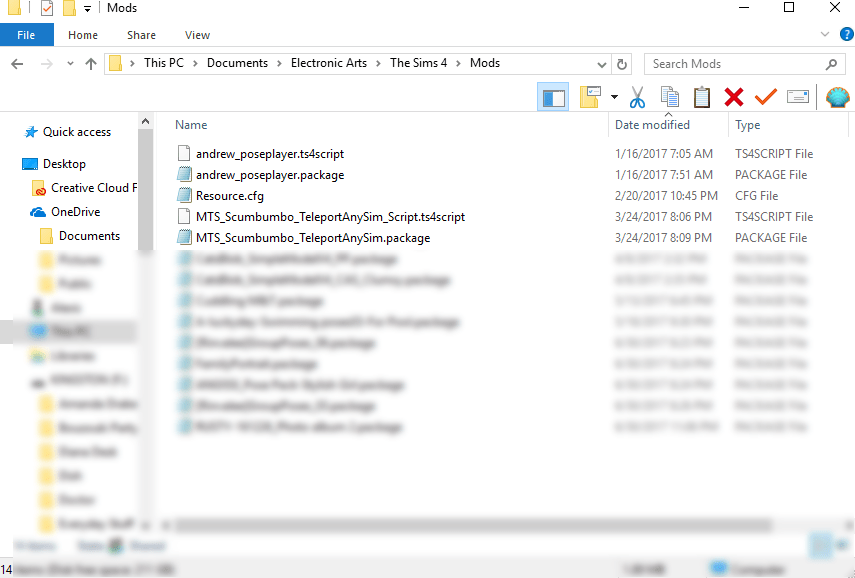This screenshot has width=855, height=578.
Task: Click icon of andrew_poseplayer.ts4script
Action: click(184, 154)
